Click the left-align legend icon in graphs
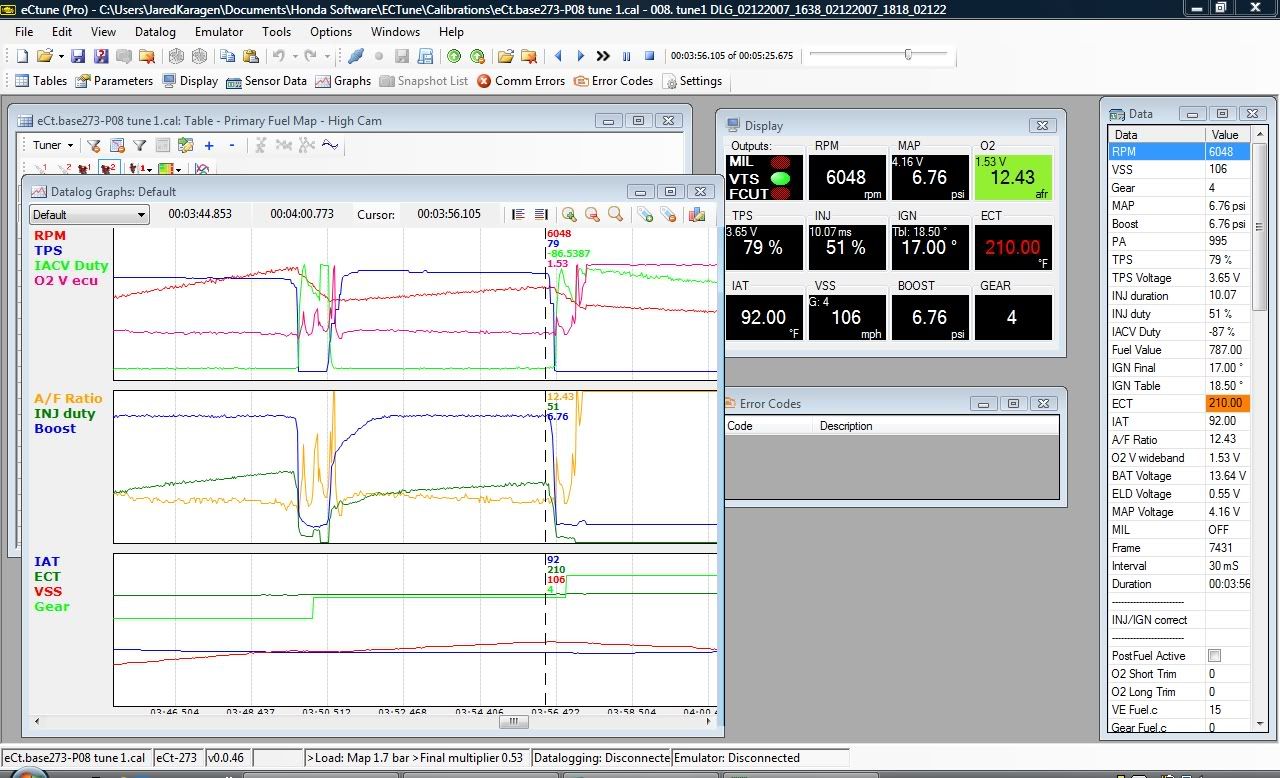 518,214
